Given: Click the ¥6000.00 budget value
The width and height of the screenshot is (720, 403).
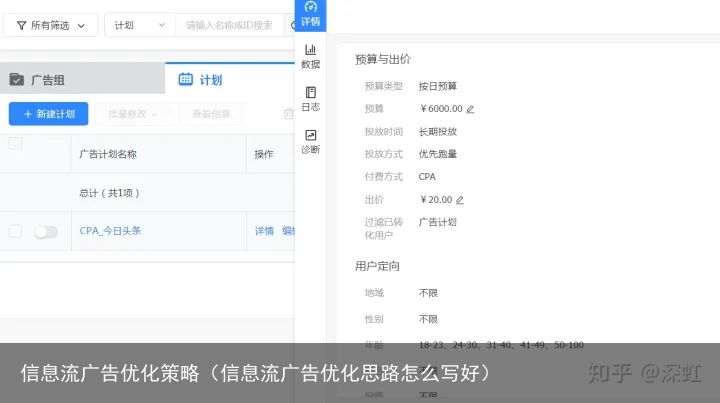Looking at the screenshot, I should [x=441, y=109].
